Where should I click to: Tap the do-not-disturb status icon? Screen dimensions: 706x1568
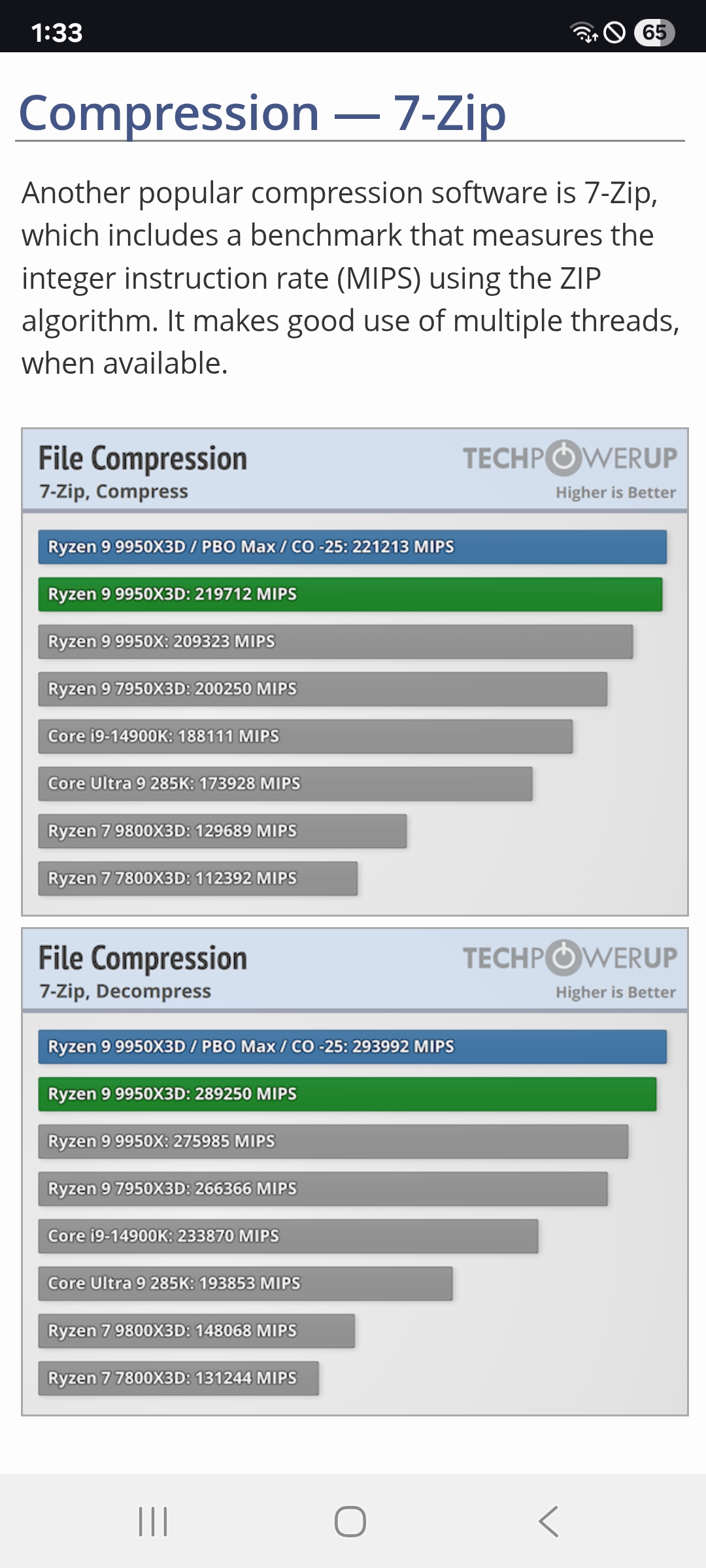pyautogui.click(x=614, y=32)
